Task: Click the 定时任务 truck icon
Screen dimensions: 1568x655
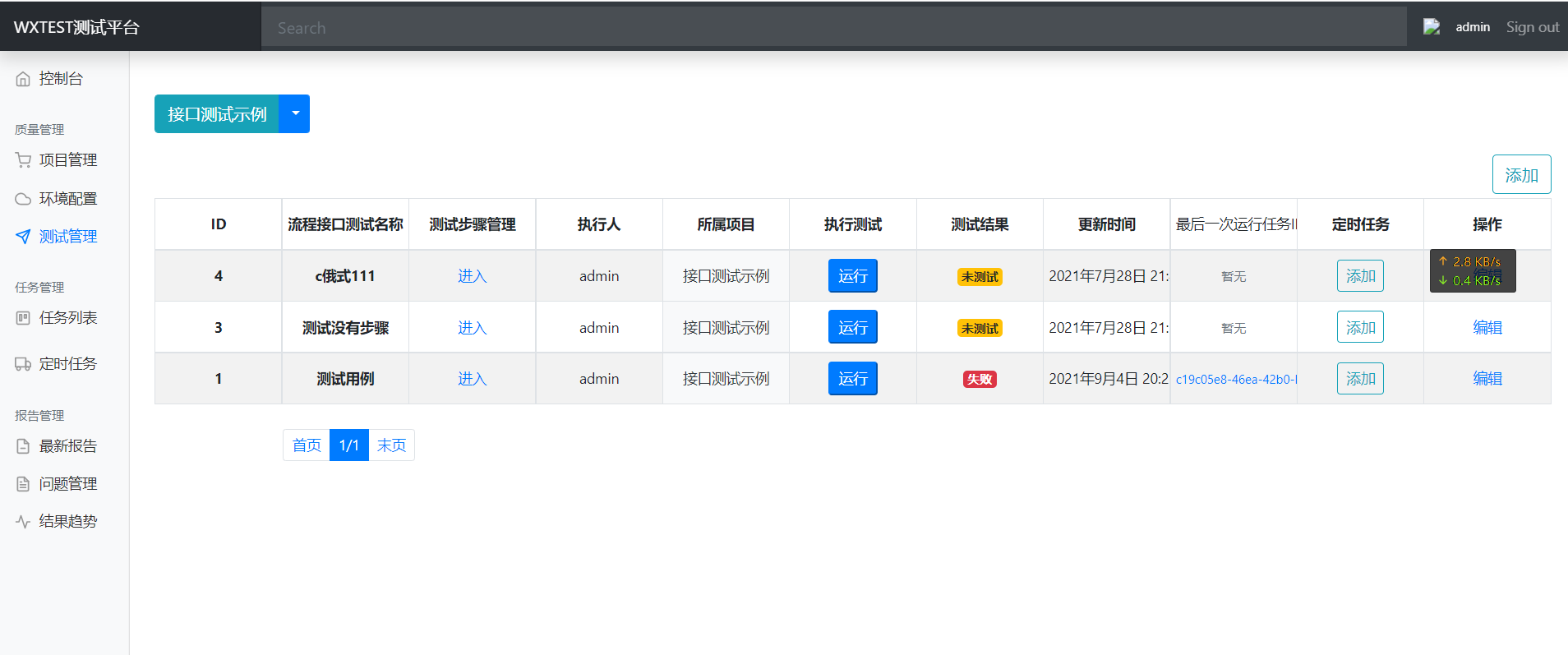Action: (23, 364)
